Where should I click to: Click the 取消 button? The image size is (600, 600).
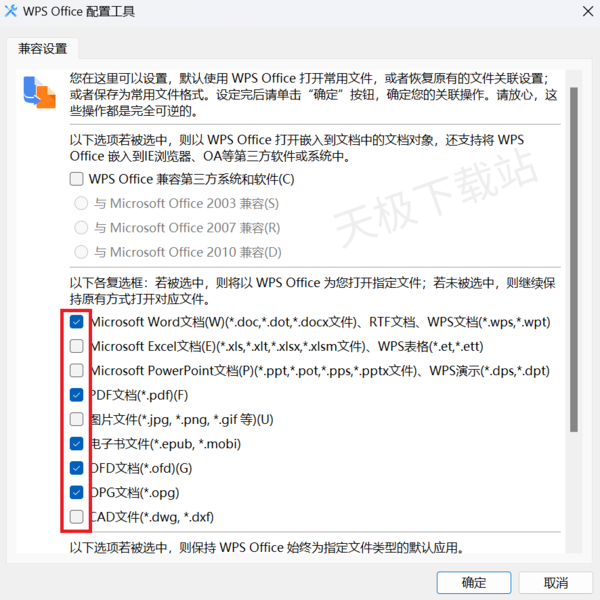(x=556, y=582)
